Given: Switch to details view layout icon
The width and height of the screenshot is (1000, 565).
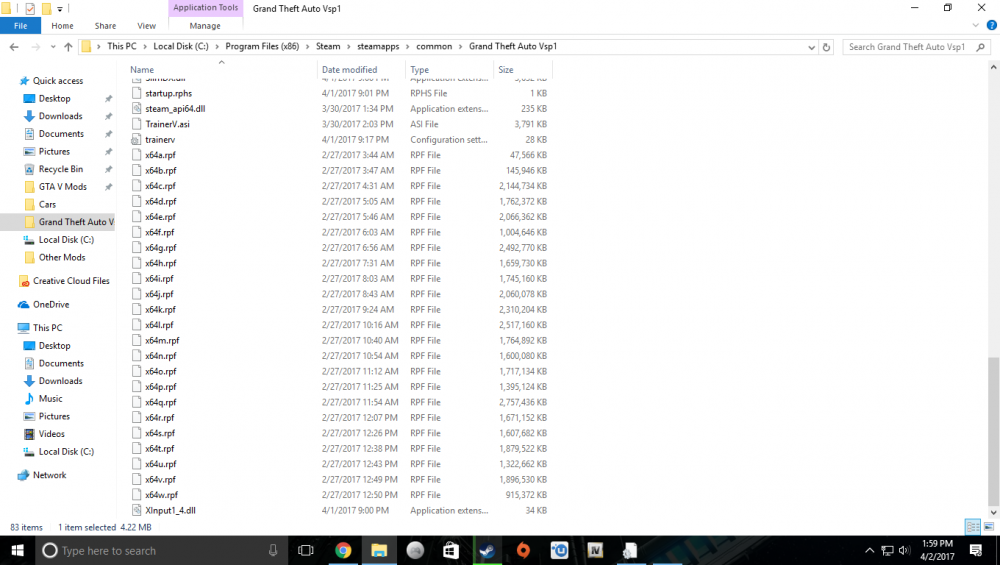Looking at the screenshot, I should click(x=973, y=527).
